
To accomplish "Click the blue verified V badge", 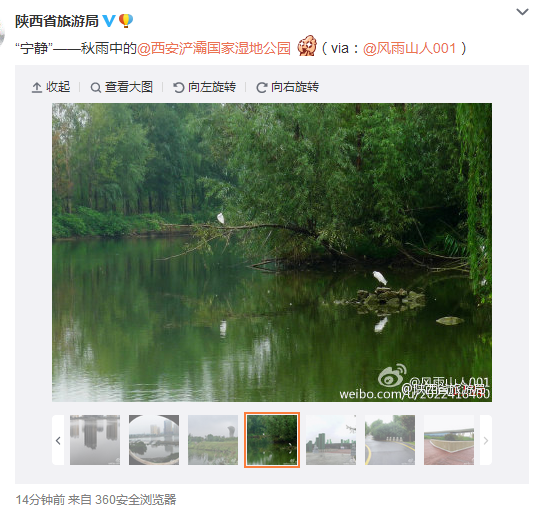I will click(109, 21).
